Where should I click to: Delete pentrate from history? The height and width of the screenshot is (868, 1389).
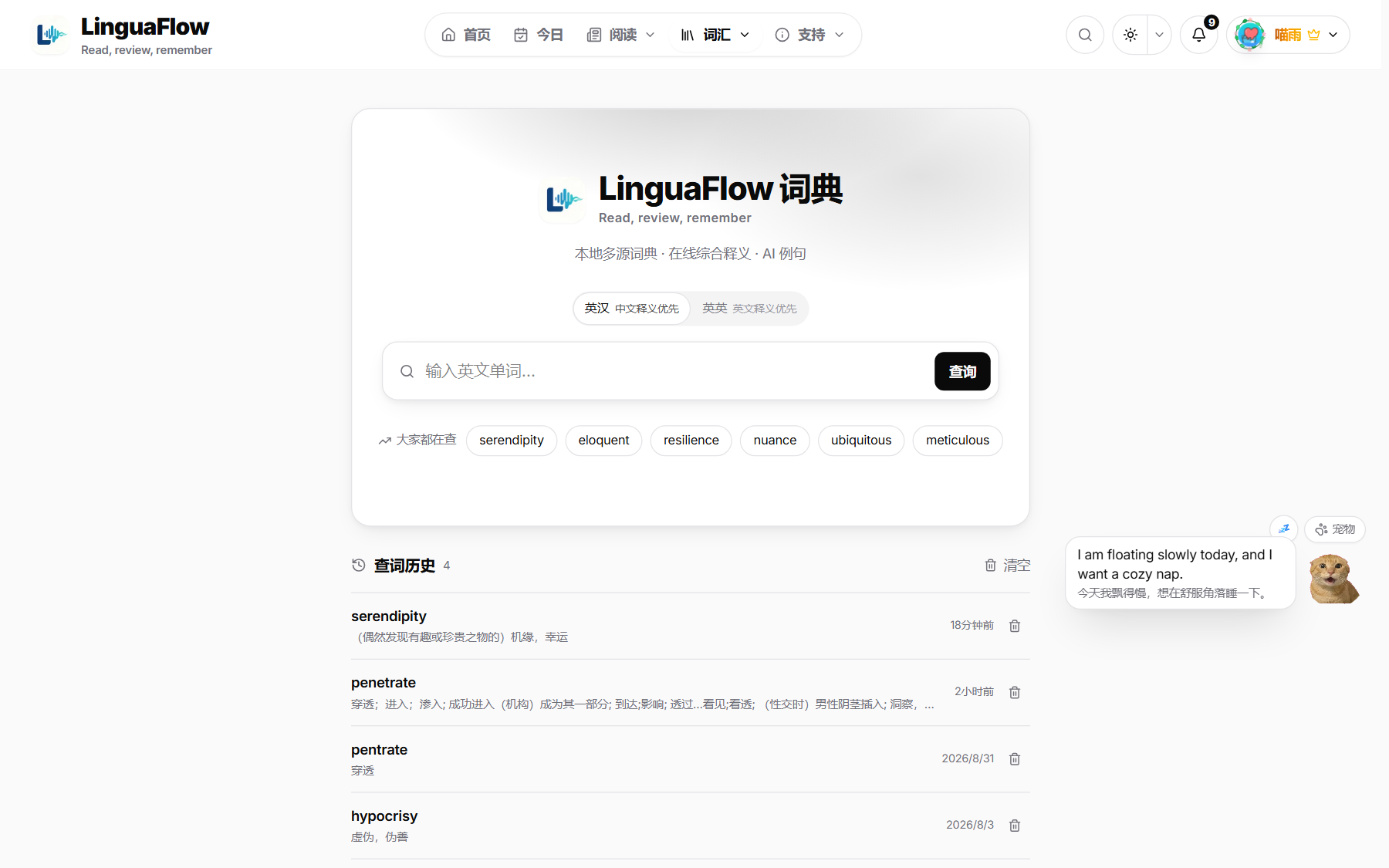(1015, 759)
